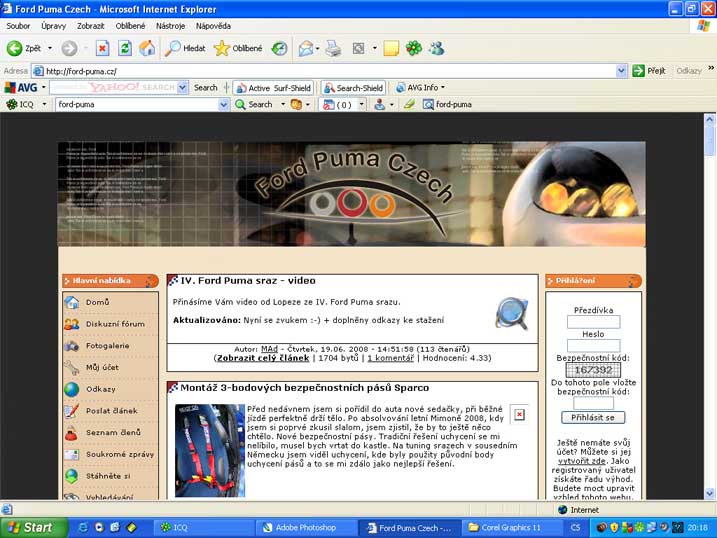
Task: Click the AVG toolbar Search button
Action: [205, 87]
